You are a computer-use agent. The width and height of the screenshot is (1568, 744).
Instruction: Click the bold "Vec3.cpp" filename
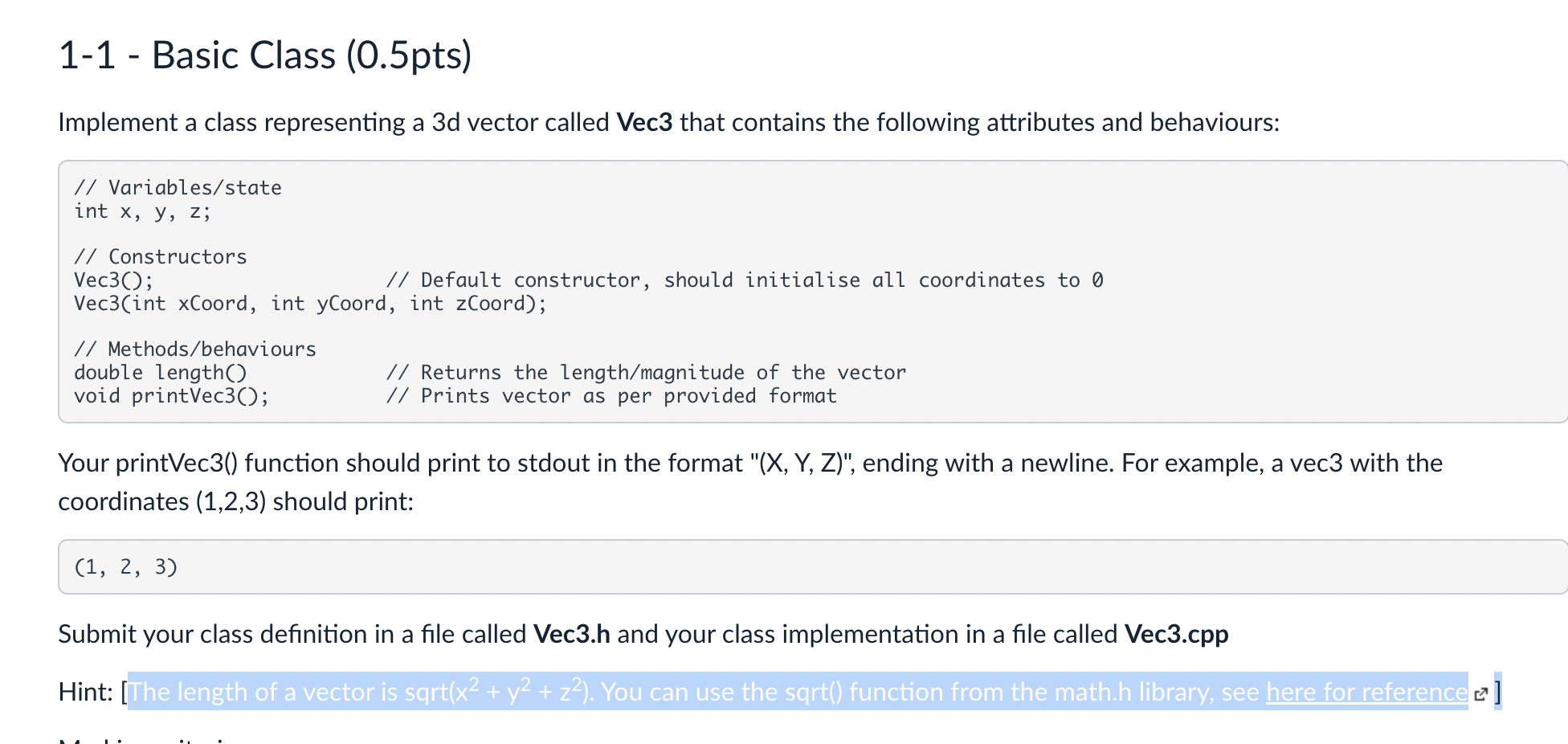point(1177,634)
